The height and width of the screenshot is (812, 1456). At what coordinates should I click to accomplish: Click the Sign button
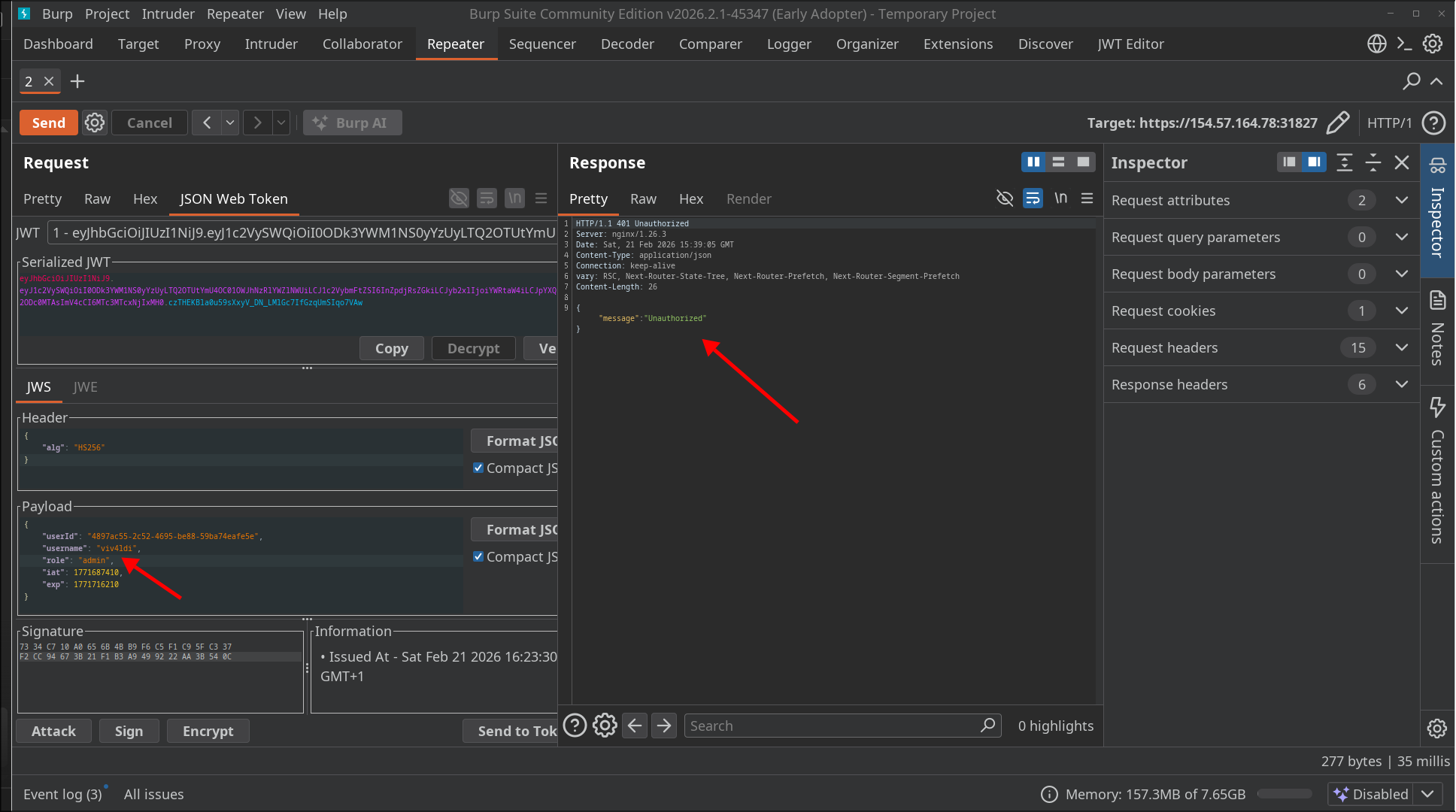coord(129,731)
